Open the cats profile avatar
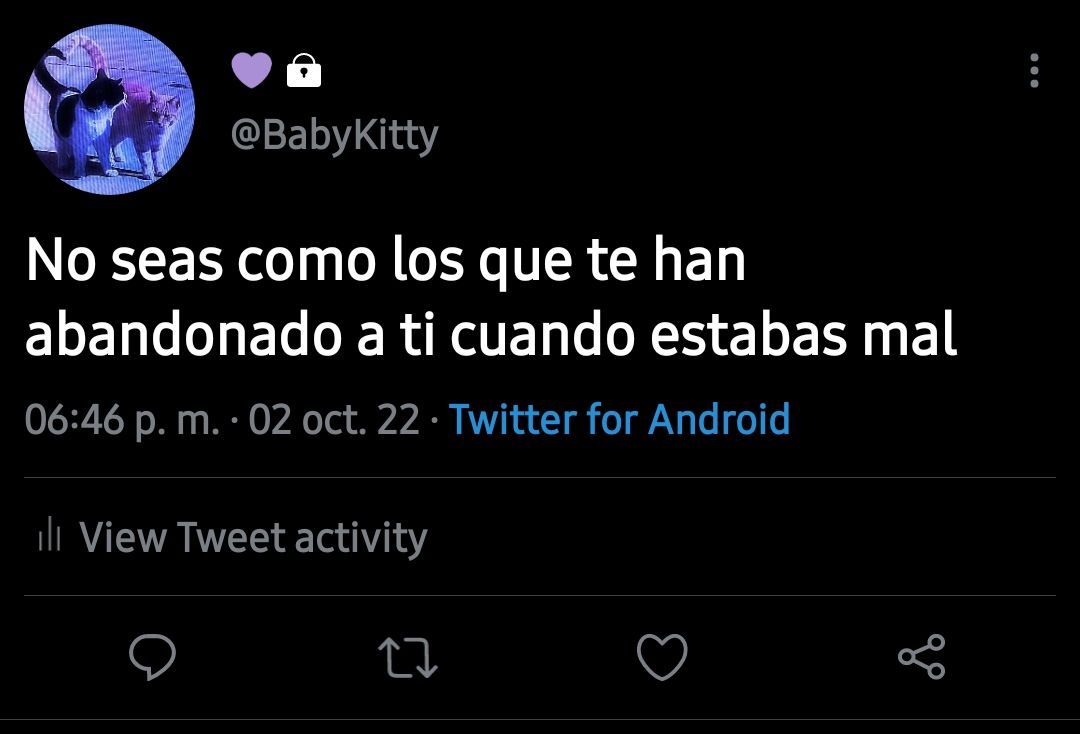The width and height of the screenshot is (1080, 734). [x=110, y=109]
